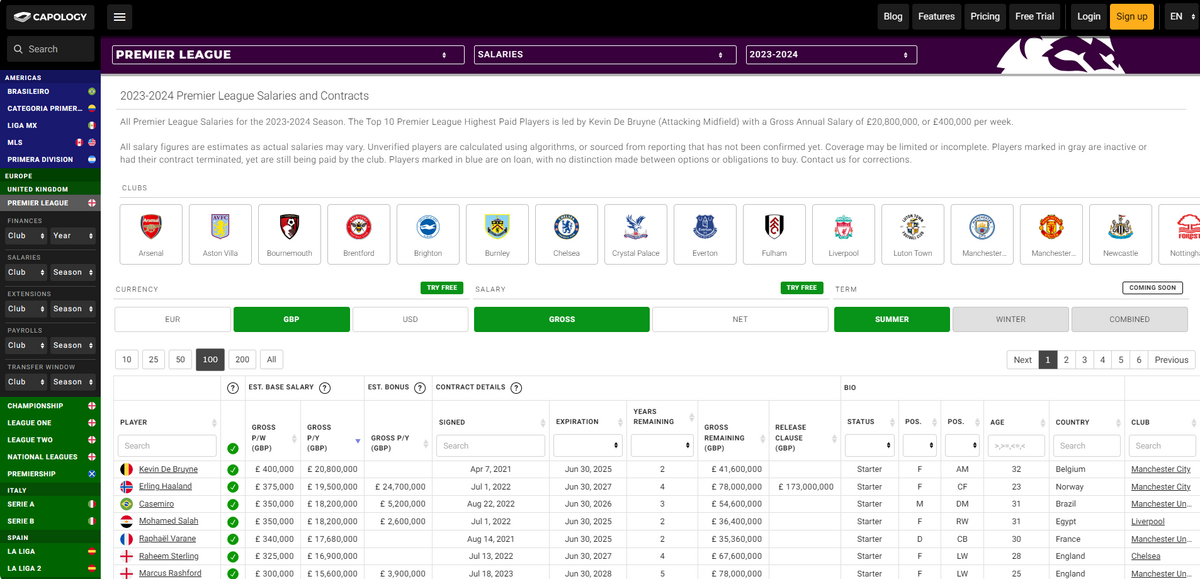
Task: Select the Manchester United club crest
Action: coord(1051,234)
